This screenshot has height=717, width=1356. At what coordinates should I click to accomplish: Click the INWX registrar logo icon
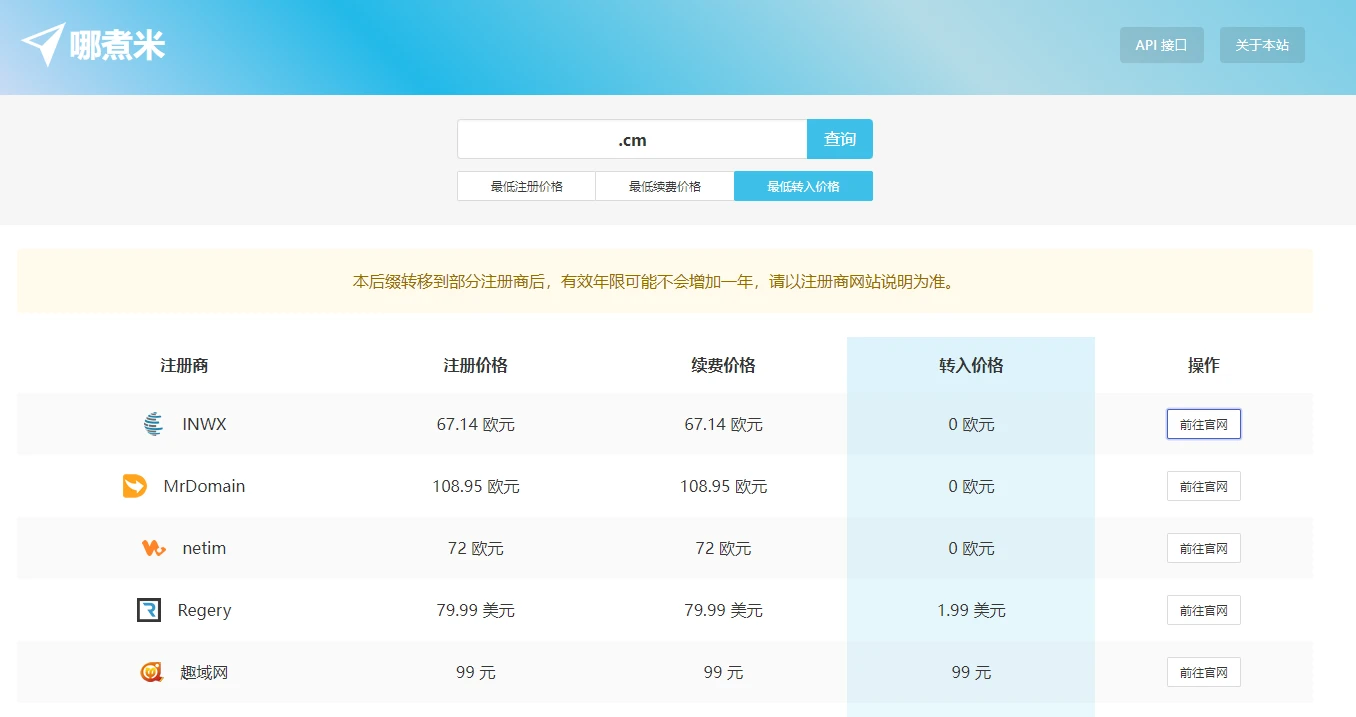coord(153,424)
